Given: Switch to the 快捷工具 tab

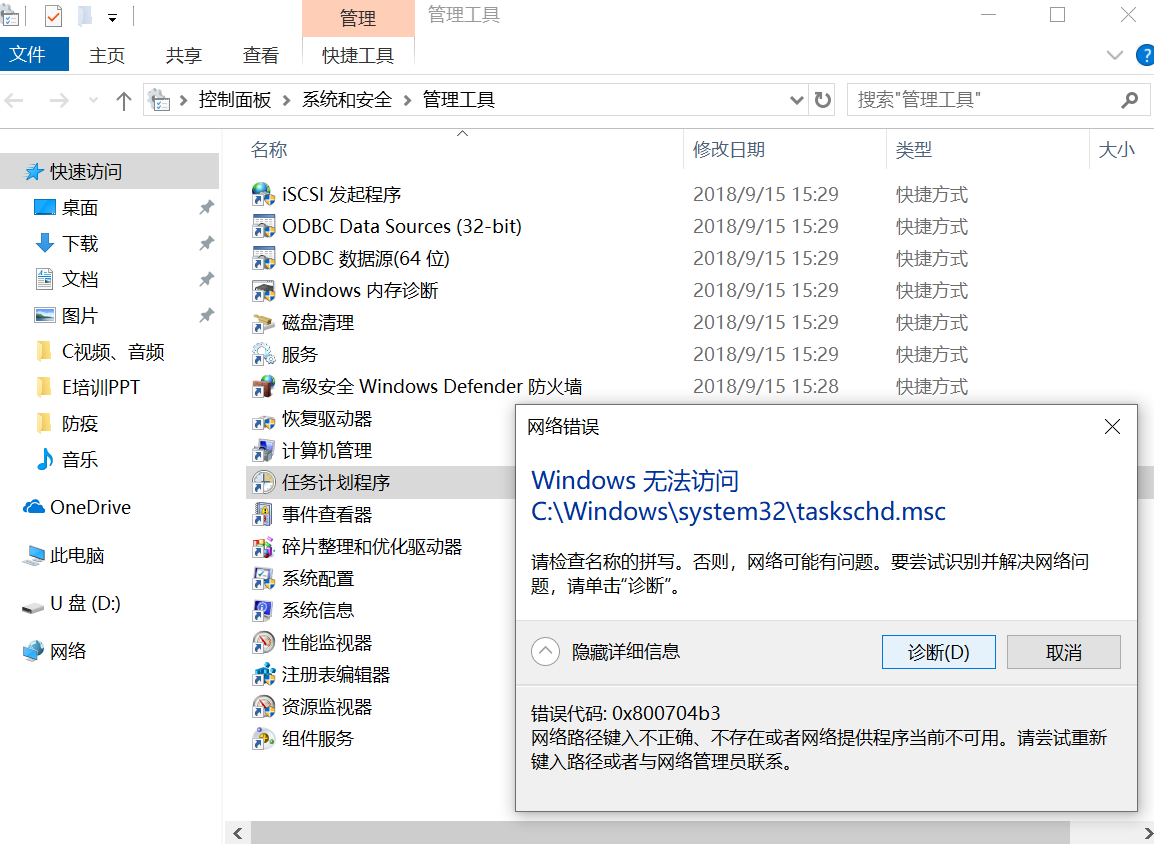Looking at the screenshot, I should pos(358,55).
